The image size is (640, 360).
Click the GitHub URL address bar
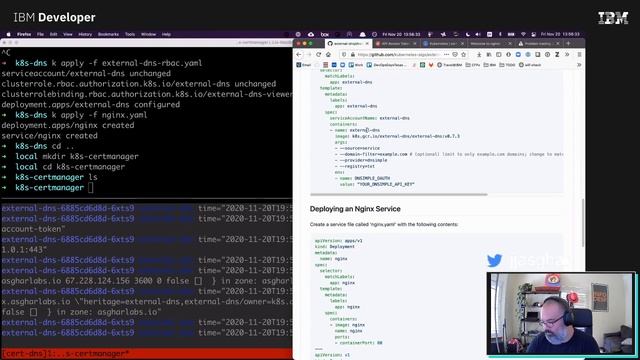(x=399, y=55)
